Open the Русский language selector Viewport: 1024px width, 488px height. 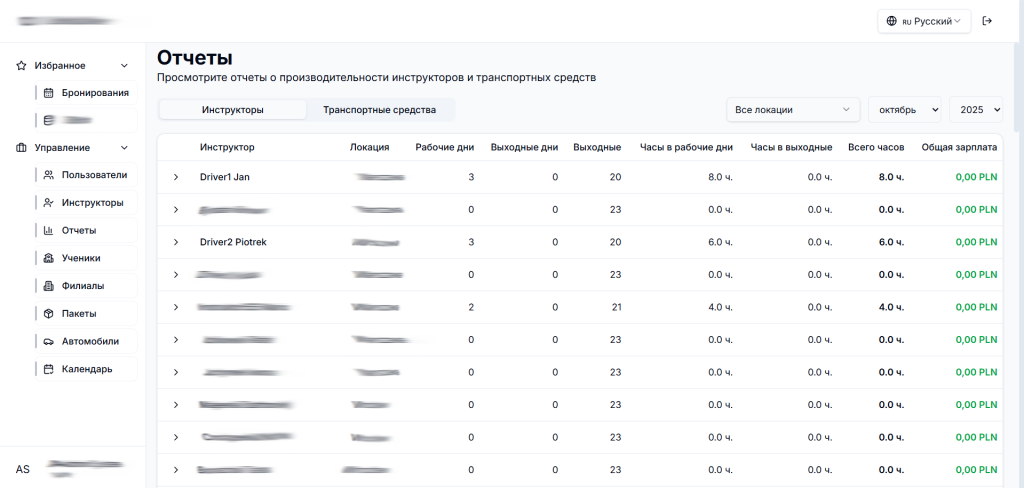click(924, 21)
